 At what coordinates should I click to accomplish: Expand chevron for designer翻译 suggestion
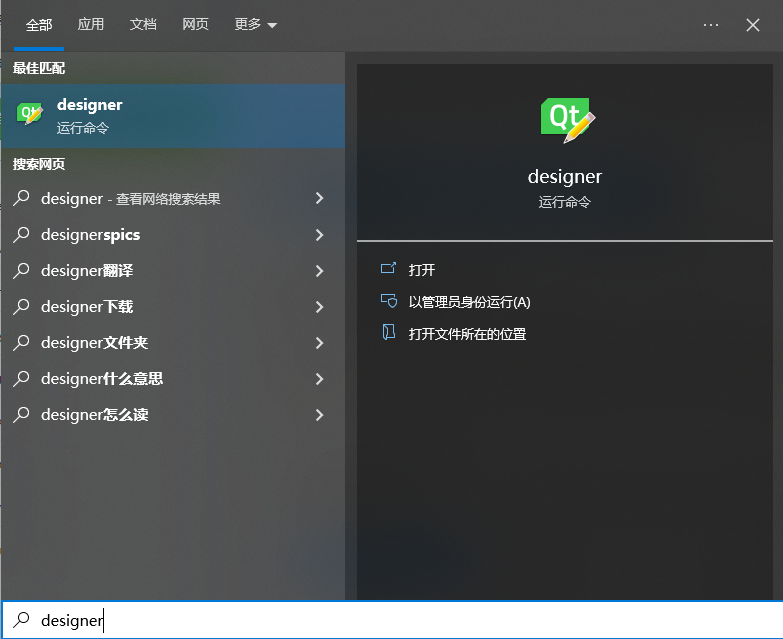[x=320, y=271]
